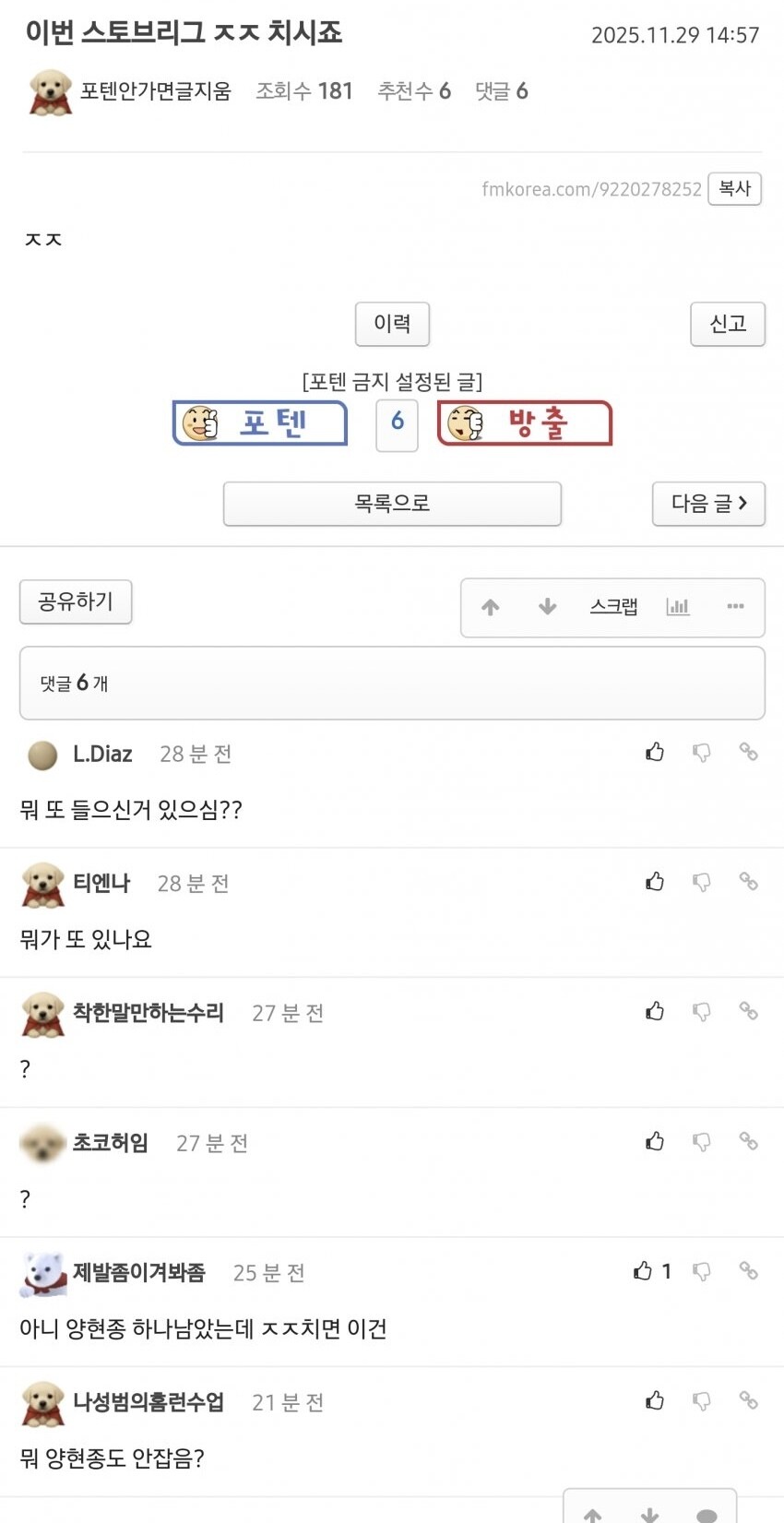
Task: Thumbs up 제발좀이겨봄's comment with 1 like
Action: coord(643,1271)
